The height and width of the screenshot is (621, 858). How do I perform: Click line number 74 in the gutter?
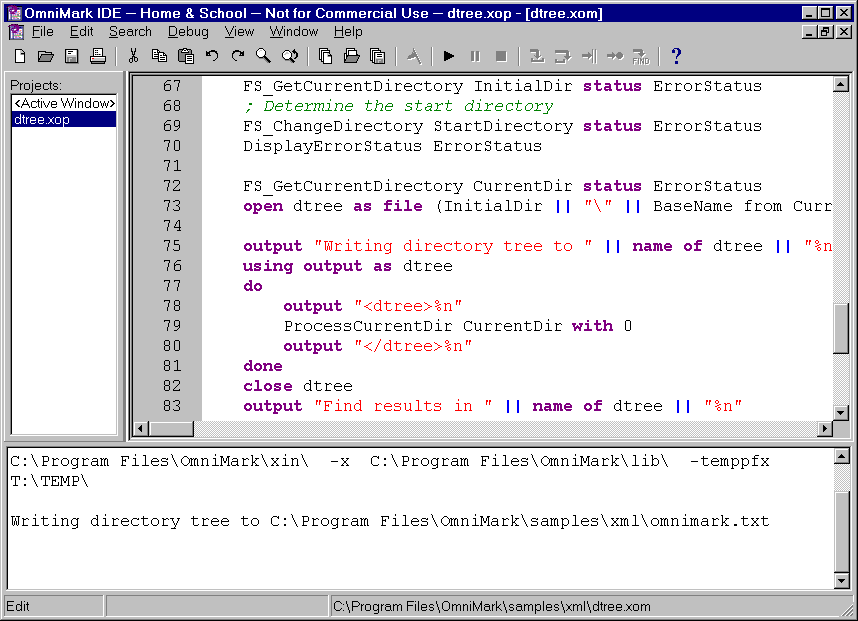[x=172, y=226]
